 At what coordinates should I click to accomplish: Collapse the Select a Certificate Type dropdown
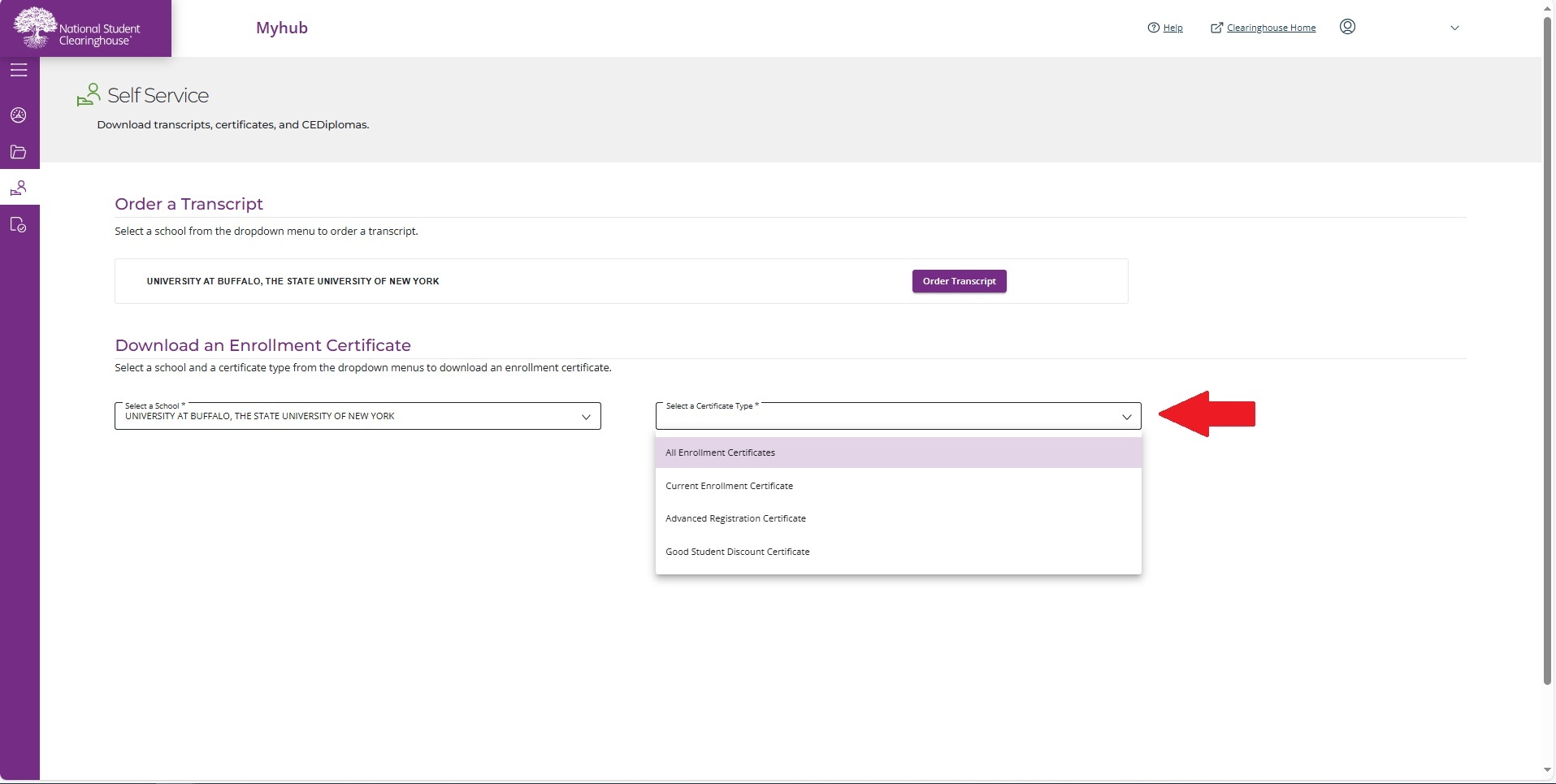[1126, 417]
